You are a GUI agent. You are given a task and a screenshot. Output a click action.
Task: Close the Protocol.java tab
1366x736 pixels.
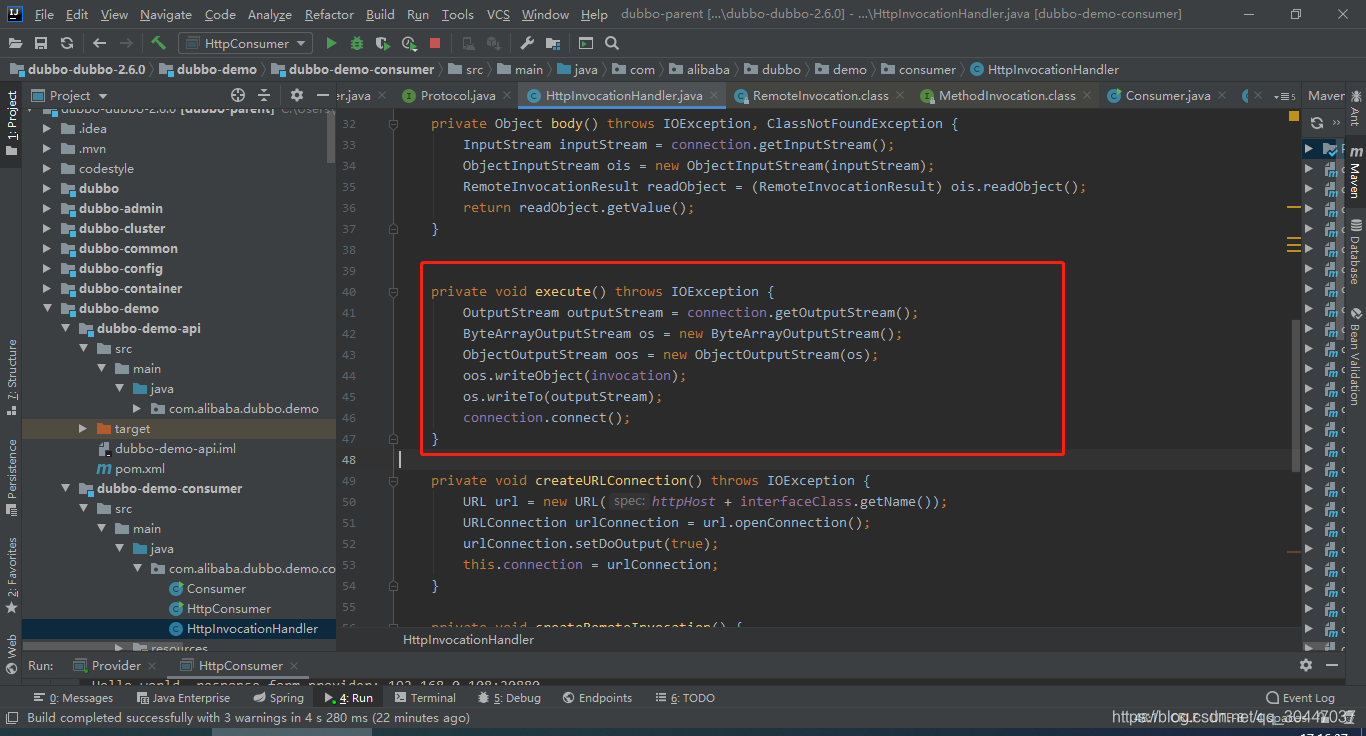[508, 96]
